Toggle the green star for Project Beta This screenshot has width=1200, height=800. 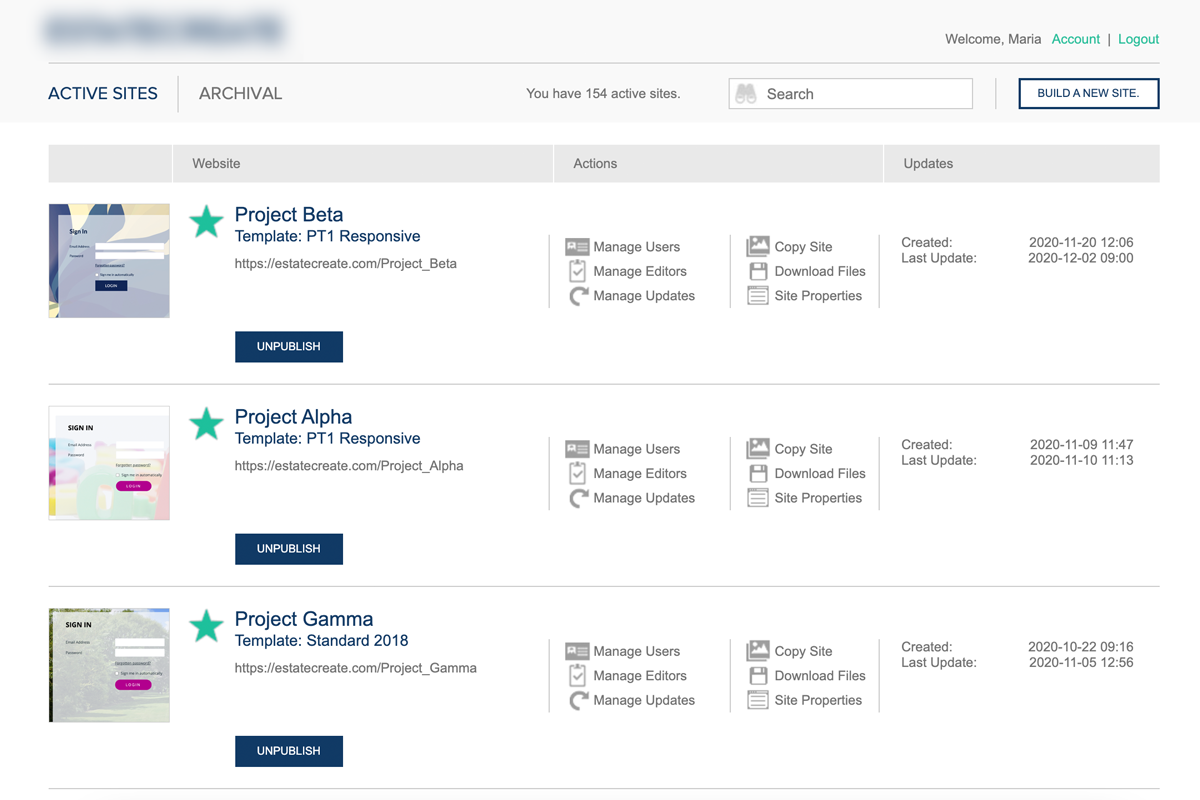[x=206, y=222]
